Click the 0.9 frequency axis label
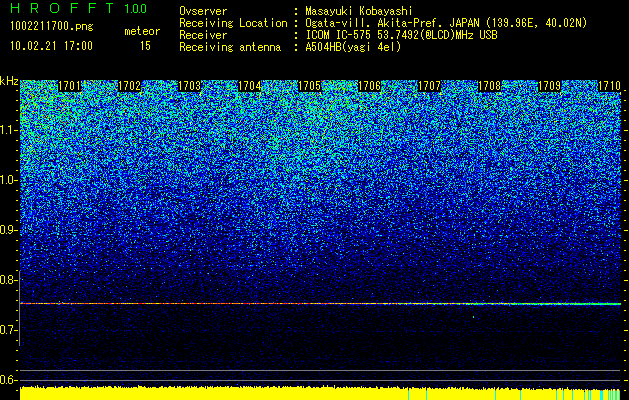The image size is (629, 400). (8, 230)
